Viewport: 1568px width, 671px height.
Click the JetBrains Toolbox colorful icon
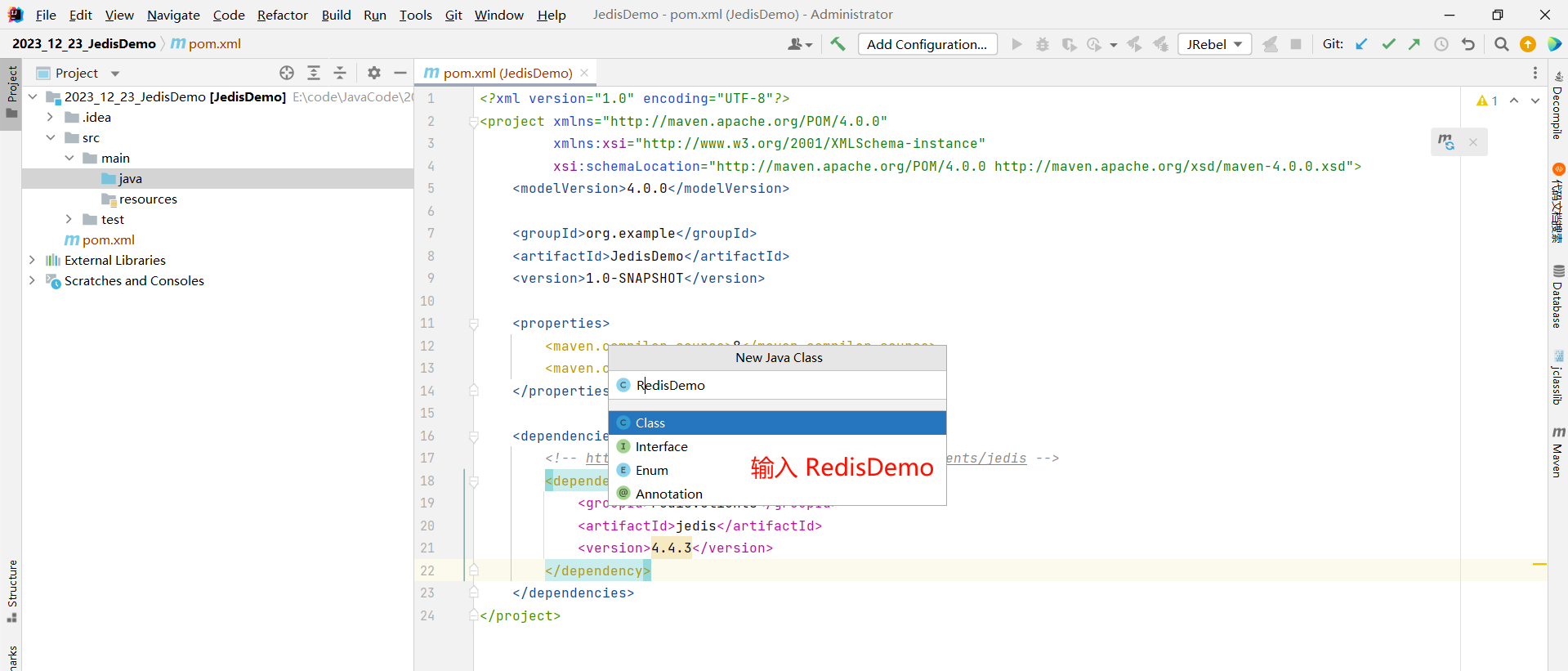click(1554, 44)
